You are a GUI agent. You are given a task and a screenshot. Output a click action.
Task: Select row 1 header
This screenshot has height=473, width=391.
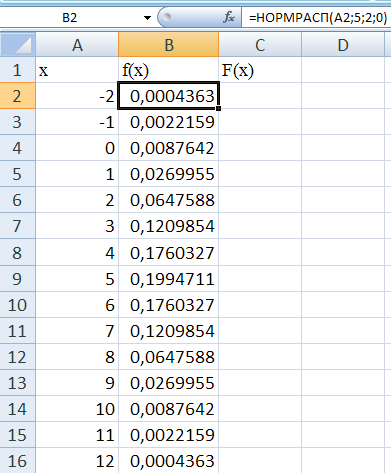(x=17, y=70)
